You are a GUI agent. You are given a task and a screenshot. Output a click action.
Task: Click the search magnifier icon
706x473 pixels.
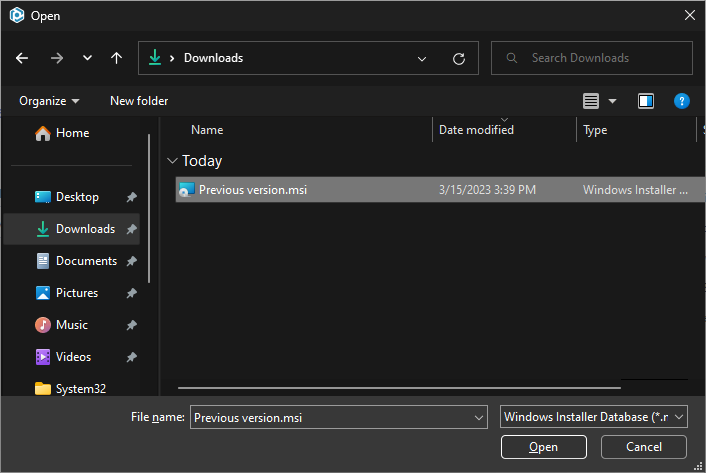511,58
